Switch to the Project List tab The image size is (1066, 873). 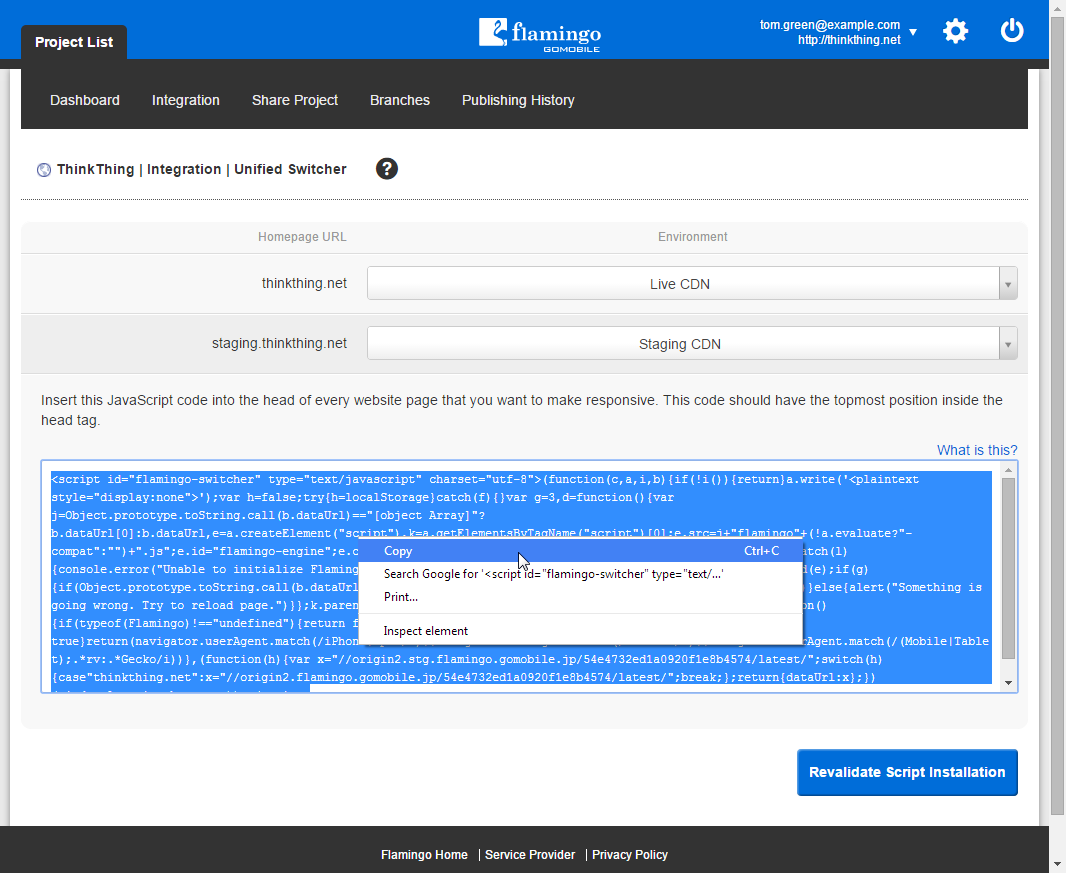pos(74,42)
